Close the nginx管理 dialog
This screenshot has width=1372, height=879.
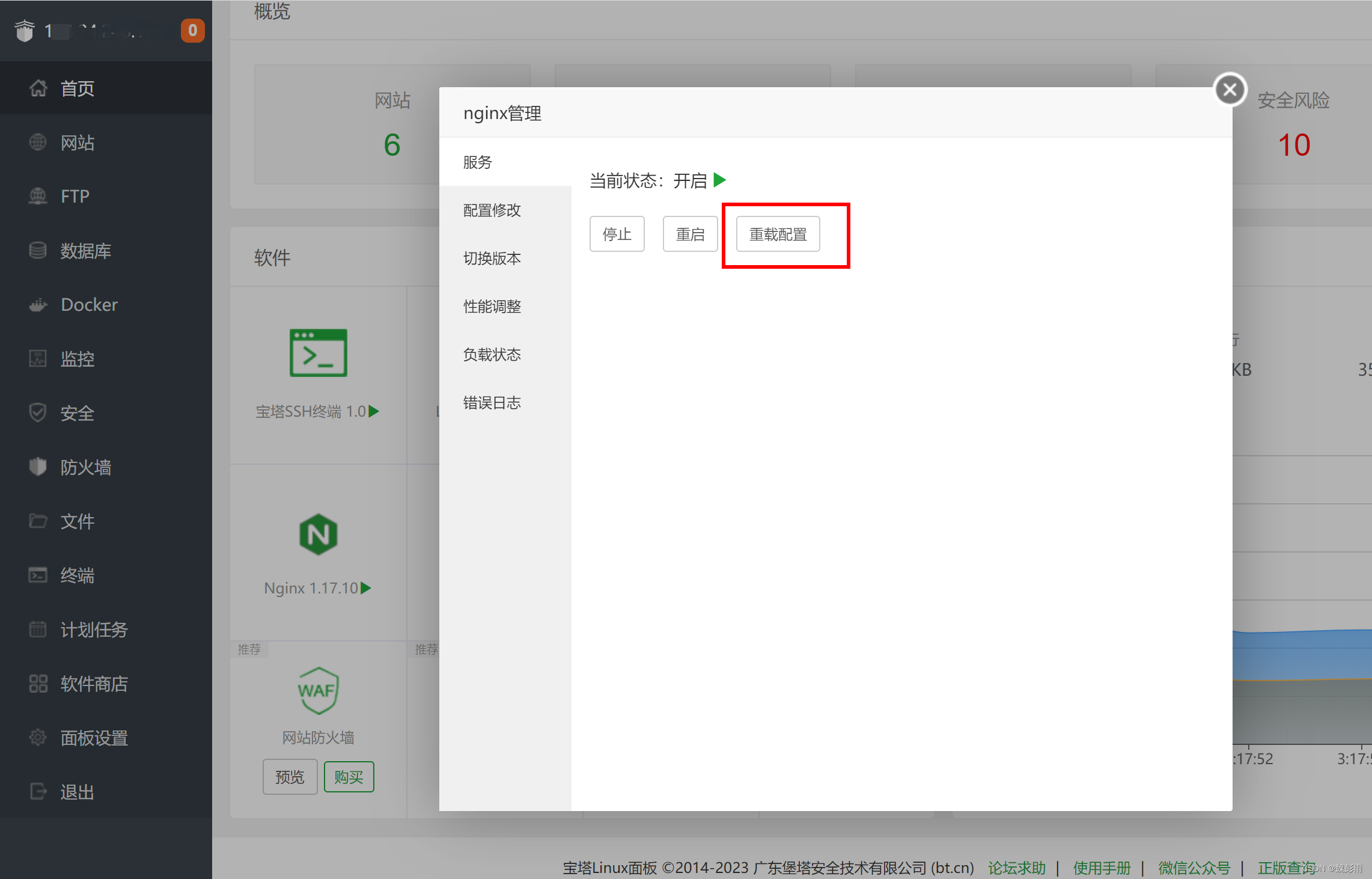click(1230, 90)
